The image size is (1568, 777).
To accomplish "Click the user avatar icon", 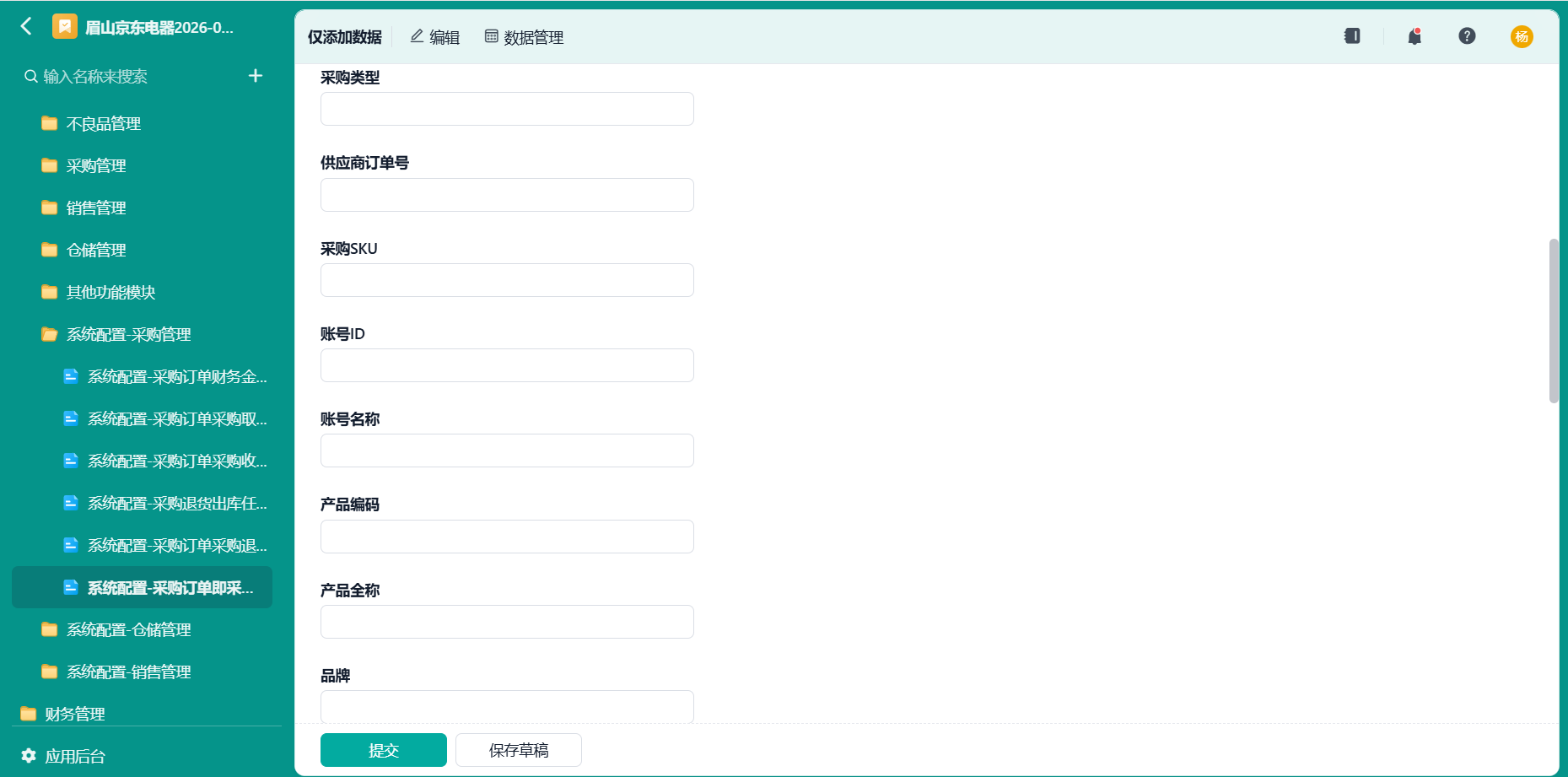I will click(x=1522, y=36).
